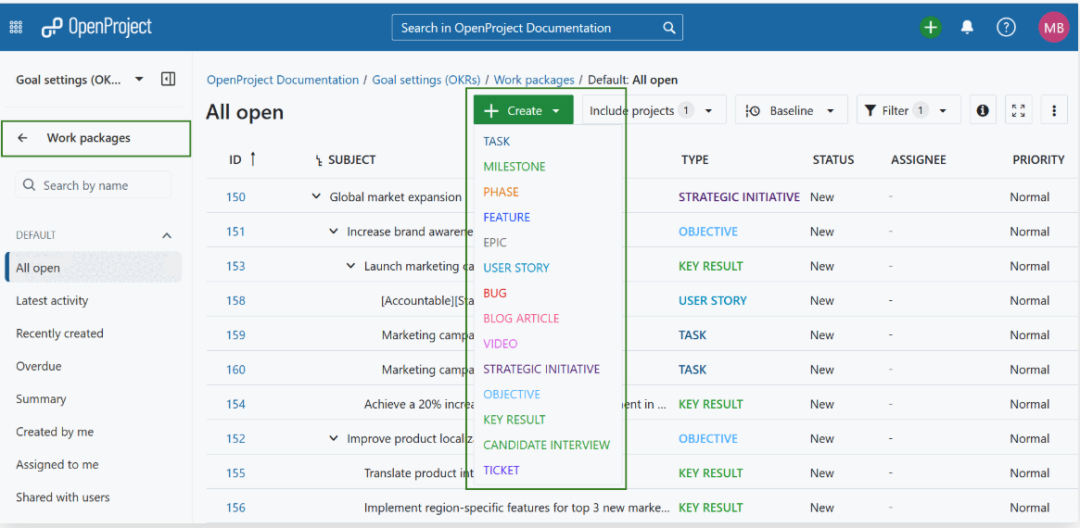Click the MB user avatar
The height and width of the screenshot is (528, 1080).
point(1053,27)
